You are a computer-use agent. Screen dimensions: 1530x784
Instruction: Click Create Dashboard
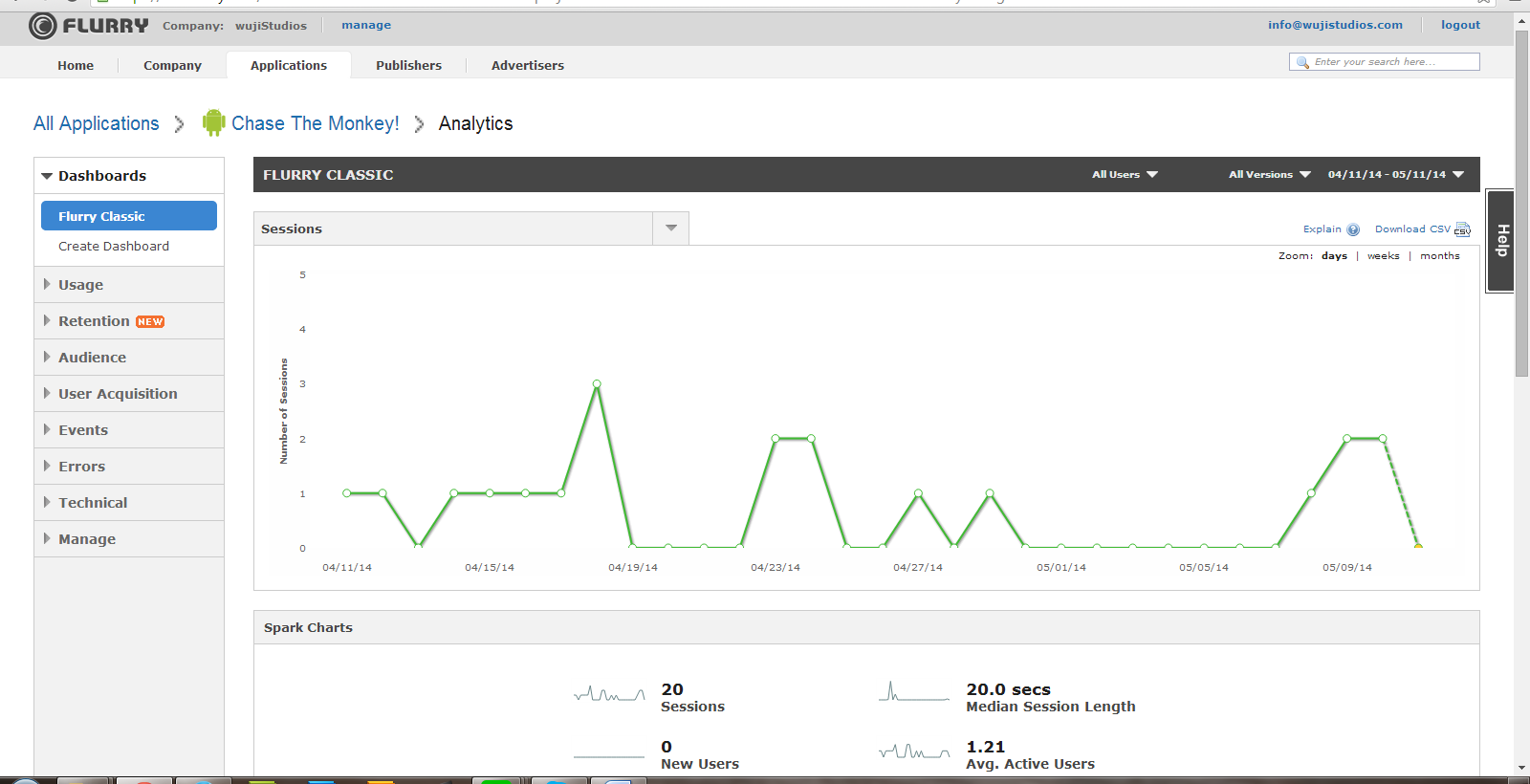114,246
